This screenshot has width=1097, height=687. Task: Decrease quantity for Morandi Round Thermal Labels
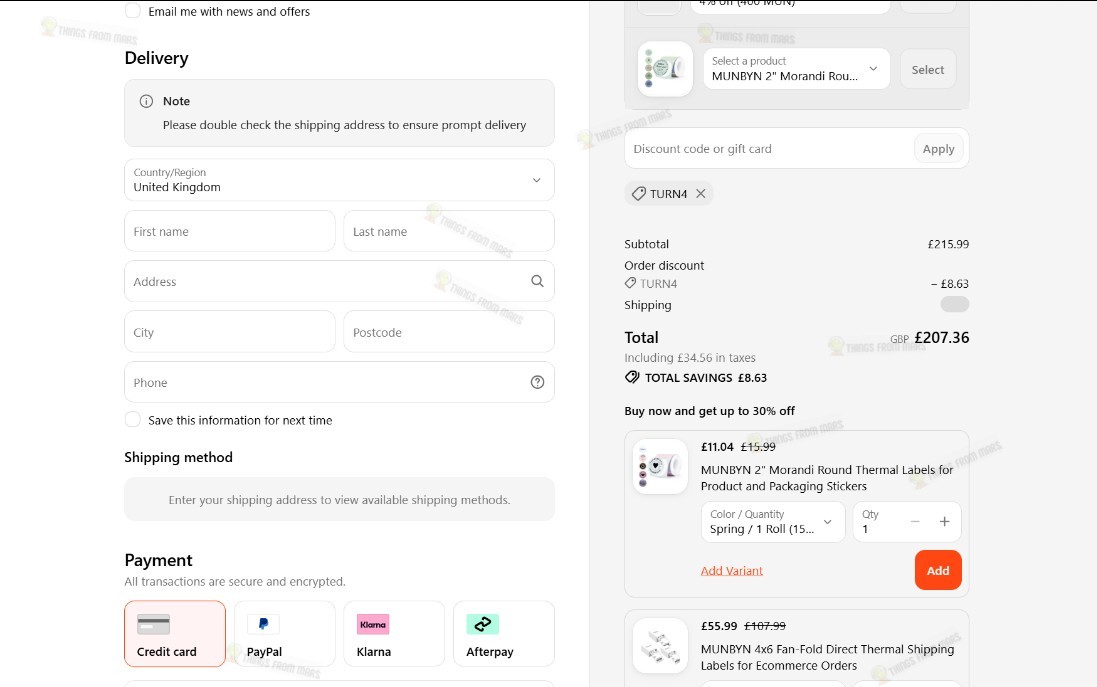pos(915,521)
